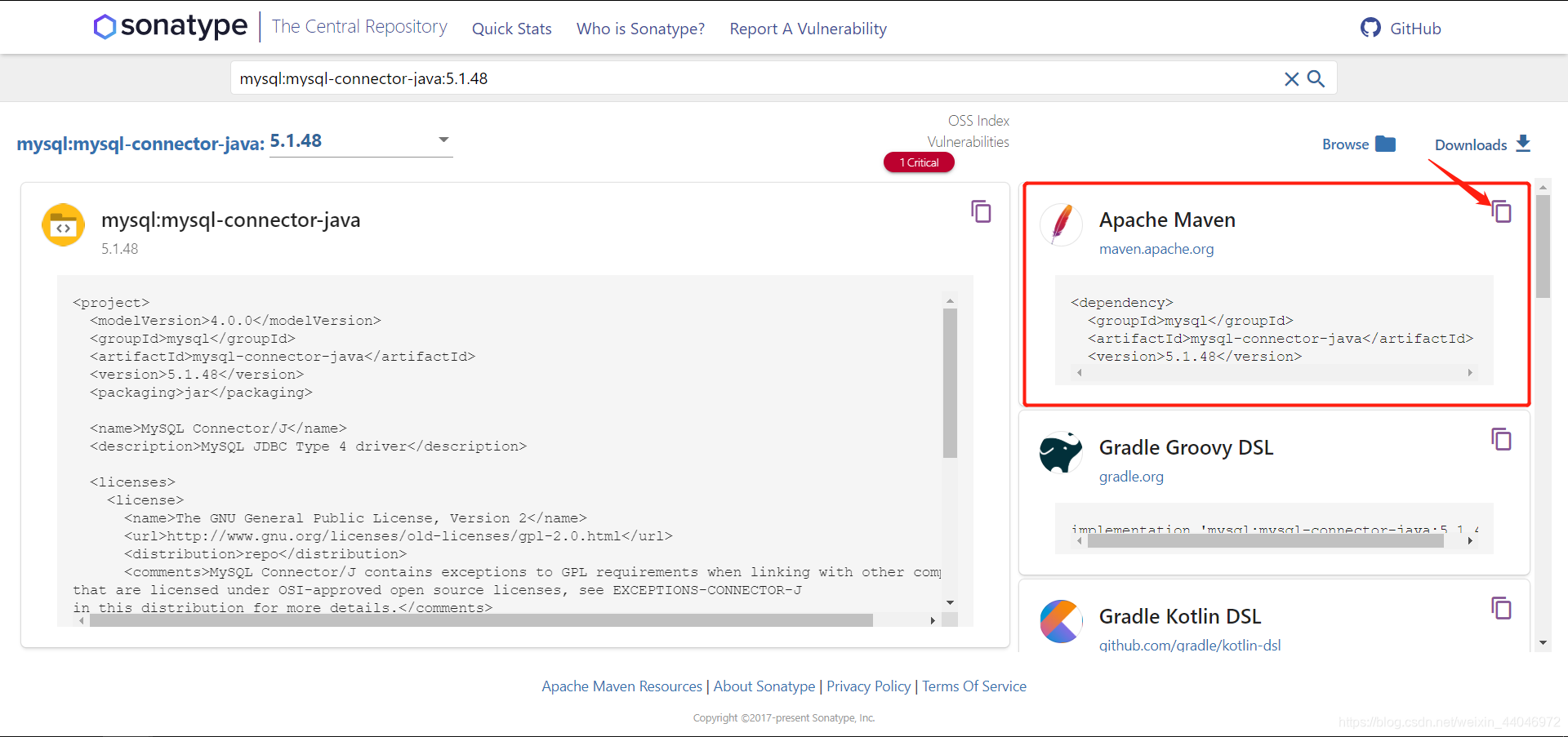1568x737 pixels.
Task: Open The Central Repository home link
Action: click(359, 27)
